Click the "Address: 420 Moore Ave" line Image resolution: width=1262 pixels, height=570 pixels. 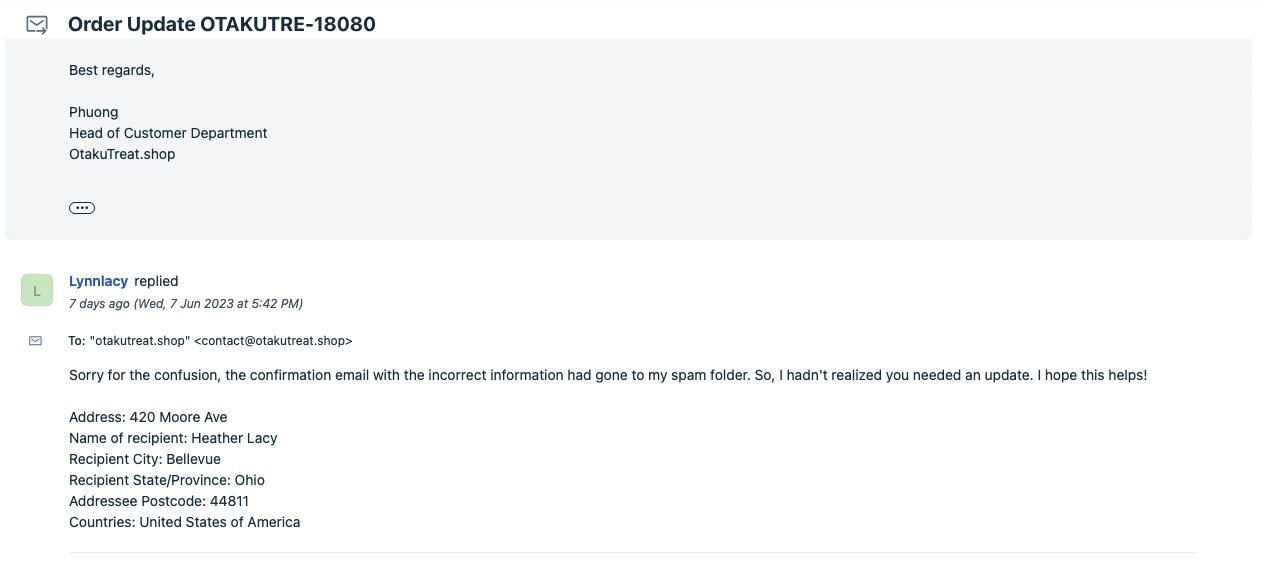tap(148, 417)
